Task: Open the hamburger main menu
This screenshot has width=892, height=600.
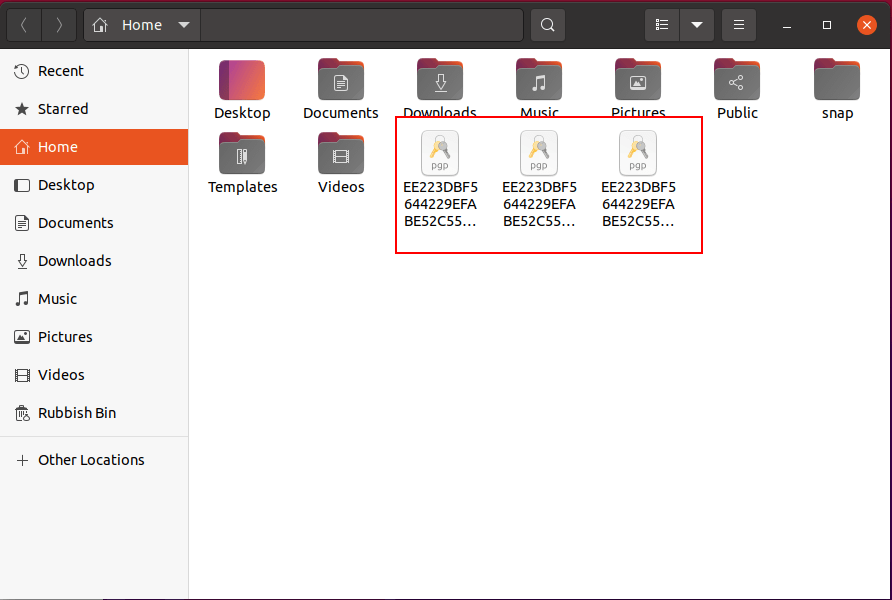Action: (739, 25)
